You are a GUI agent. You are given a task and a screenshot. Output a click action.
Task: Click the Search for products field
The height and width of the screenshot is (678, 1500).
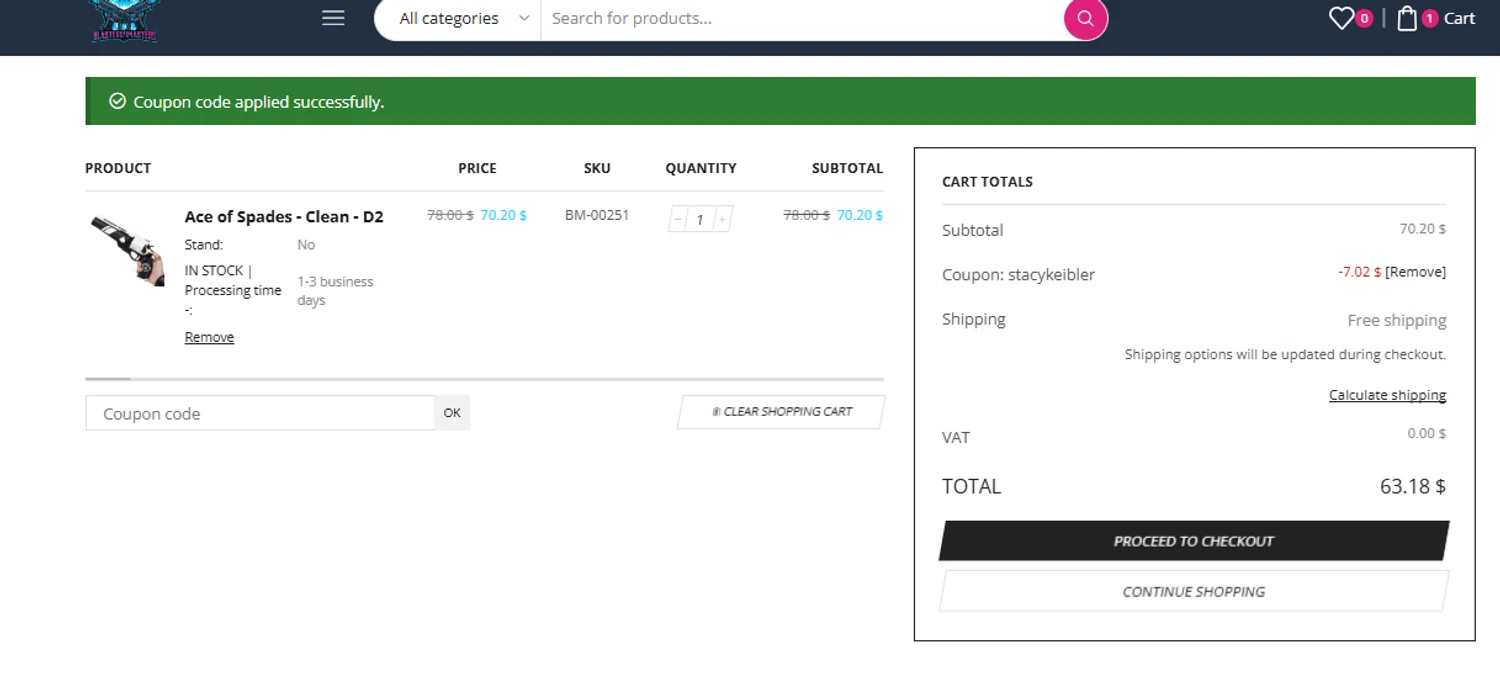800,18
